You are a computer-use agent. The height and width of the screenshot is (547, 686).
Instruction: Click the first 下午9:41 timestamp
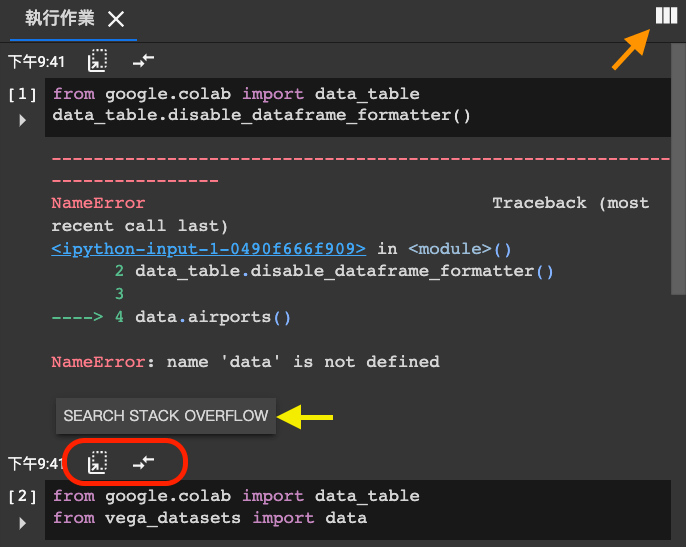[37, 62]
